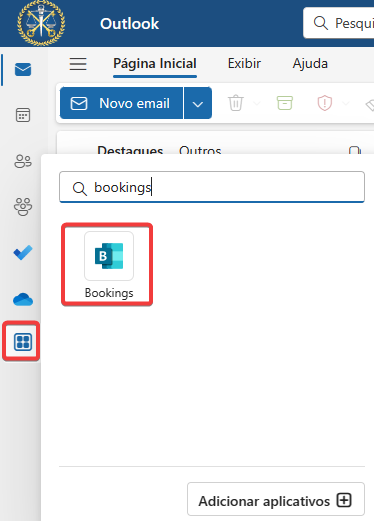
Task: Expand the Report options chevron
Action: 346,103
